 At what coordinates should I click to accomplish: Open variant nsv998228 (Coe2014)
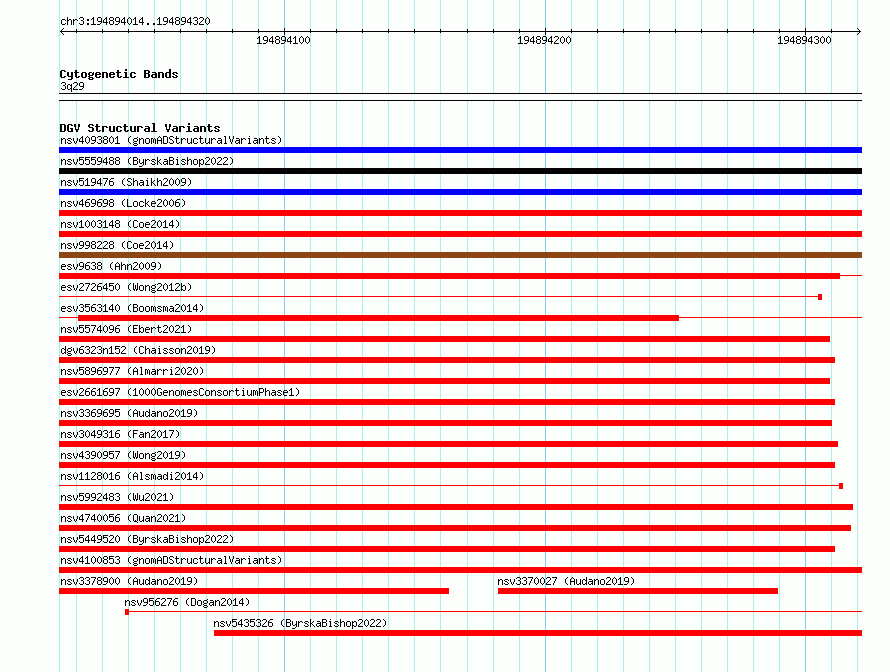coord(117,245)
